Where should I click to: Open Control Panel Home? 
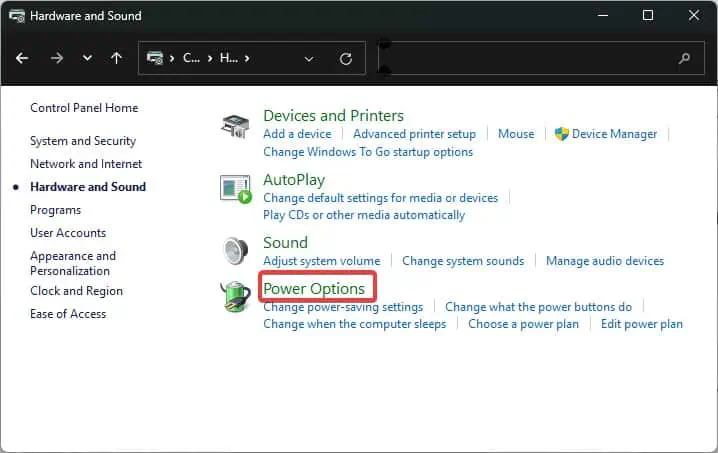(84, 108)
